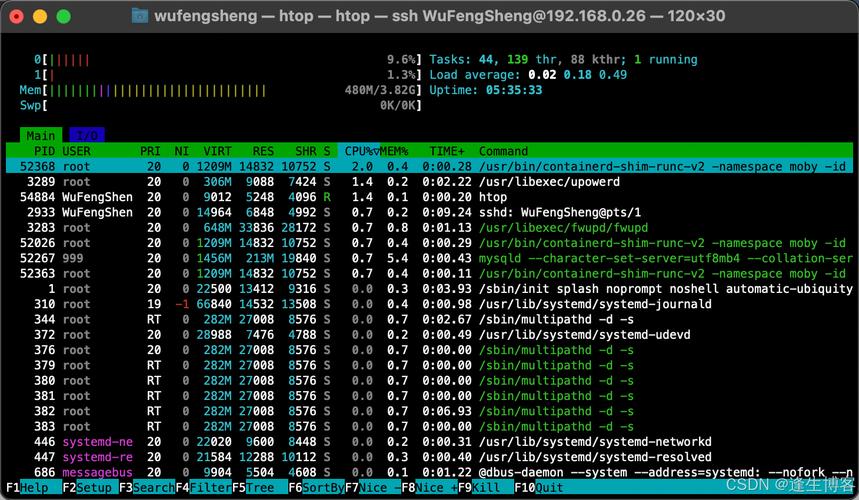Click F10 Quit in the bottom bar
The height and width of the screenshot is (500, 859).
click(541, 488)
